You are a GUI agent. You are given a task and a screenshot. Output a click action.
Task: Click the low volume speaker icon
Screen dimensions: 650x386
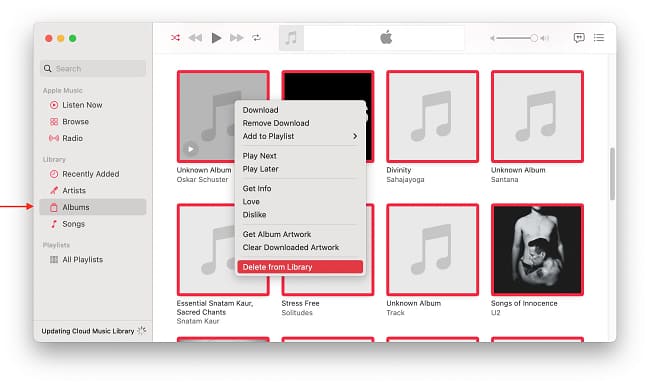[x=492, y=38]
